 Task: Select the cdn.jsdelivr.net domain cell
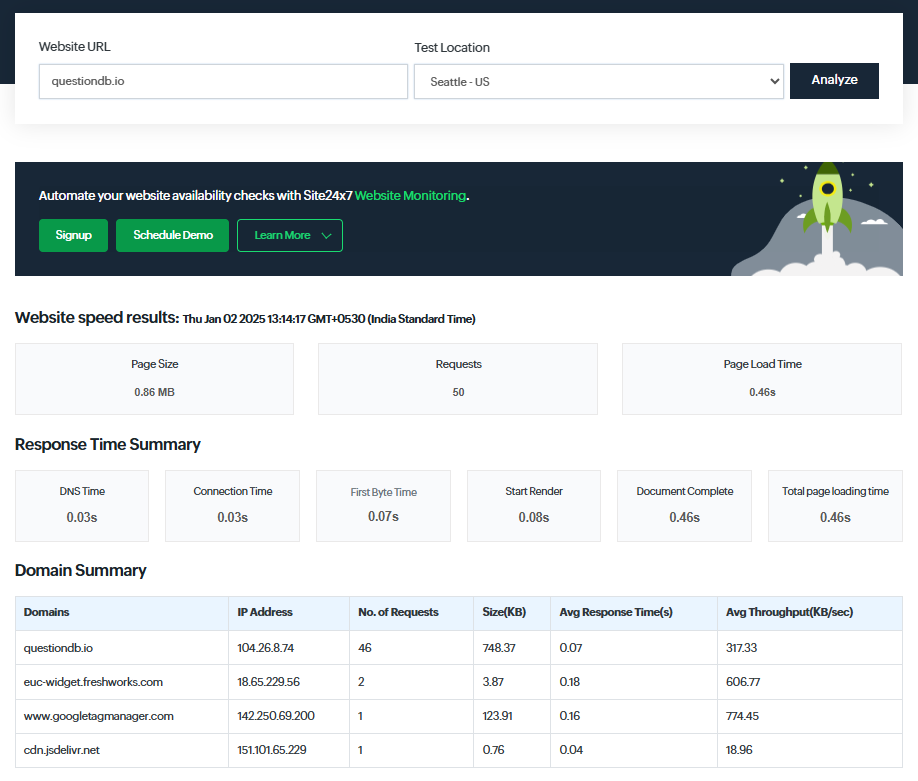pyautogui.click(x=122, y=750)
